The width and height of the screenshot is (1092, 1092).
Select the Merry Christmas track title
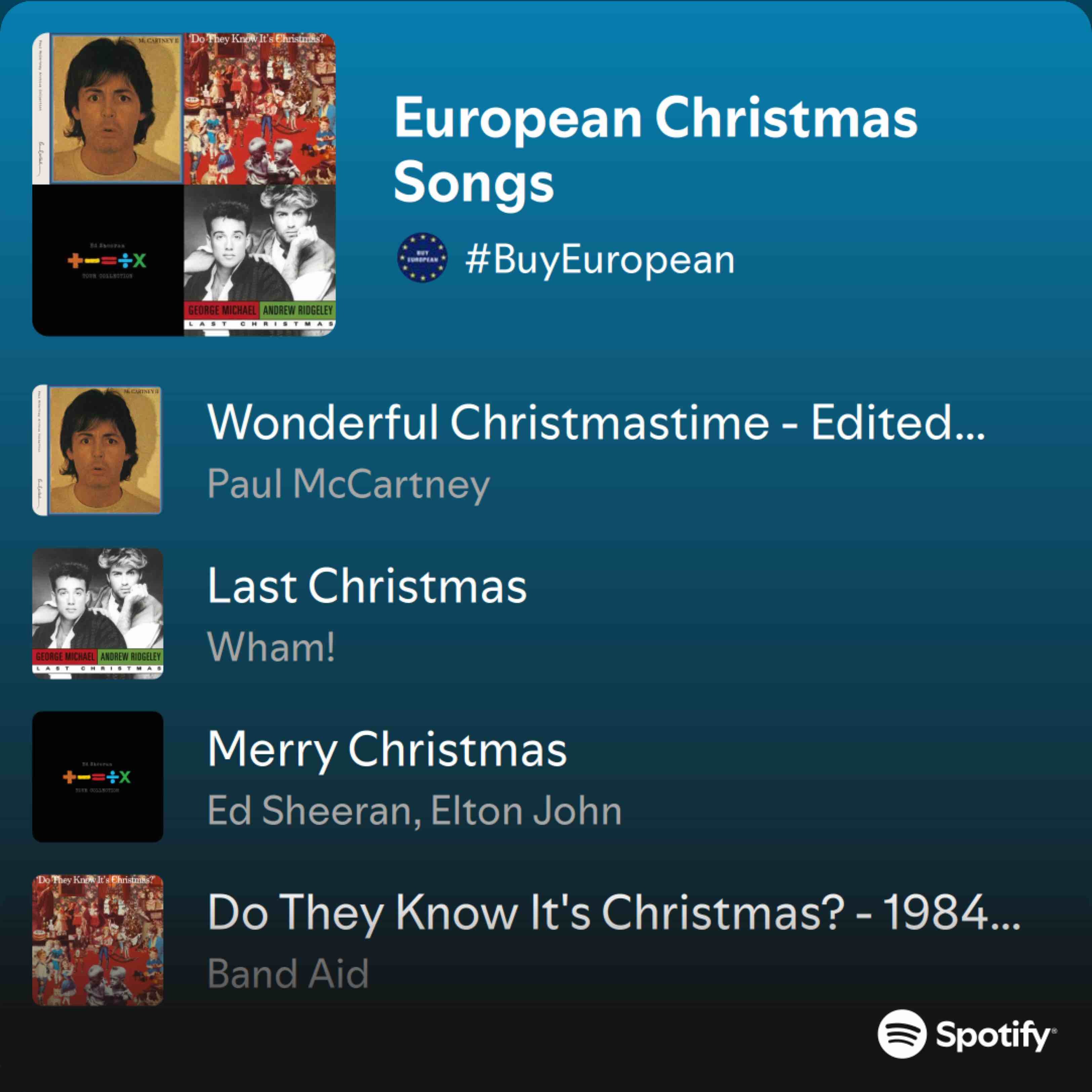click(387, 749)
